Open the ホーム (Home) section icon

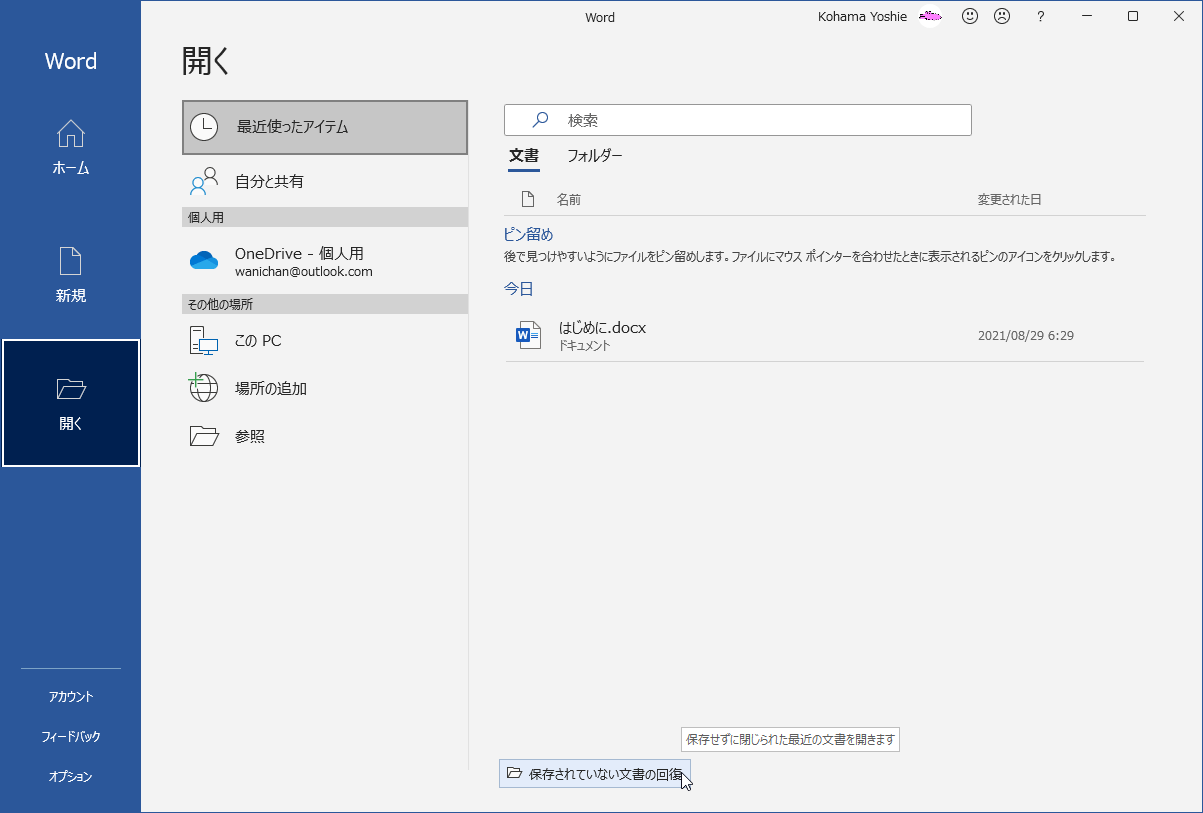[70, 135]
